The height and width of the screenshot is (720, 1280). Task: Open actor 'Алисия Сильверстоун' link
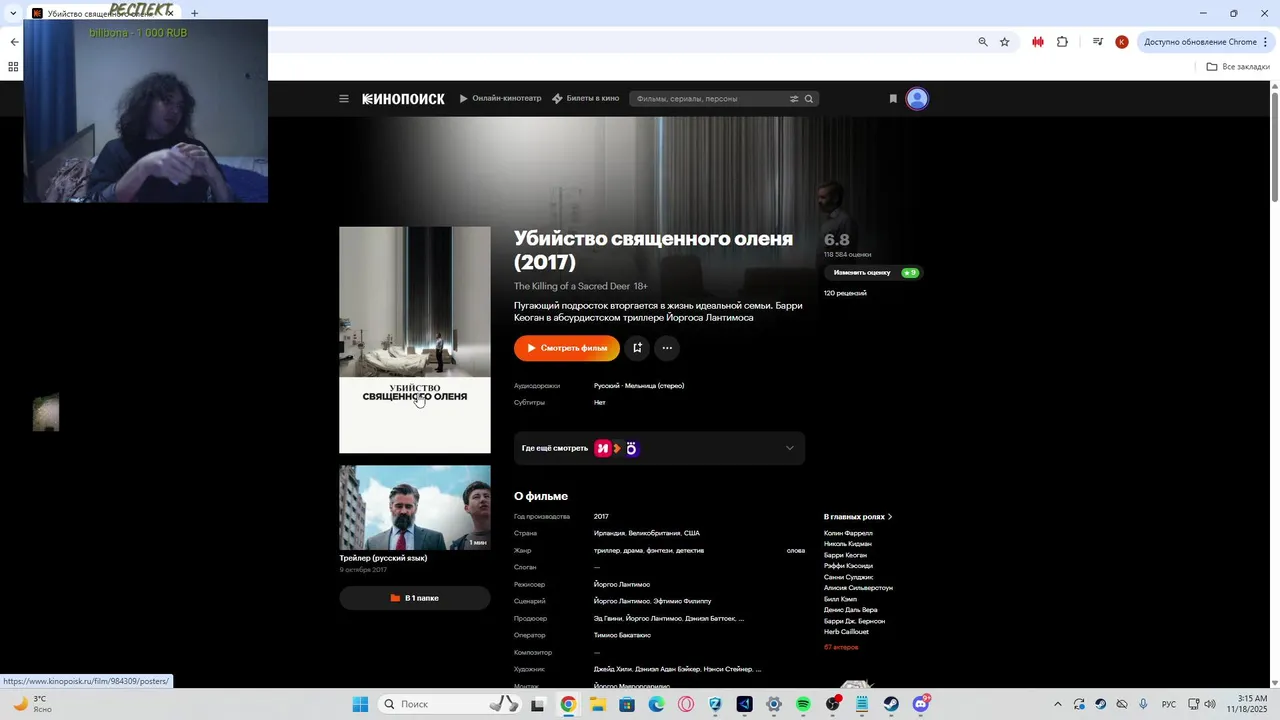858,588
